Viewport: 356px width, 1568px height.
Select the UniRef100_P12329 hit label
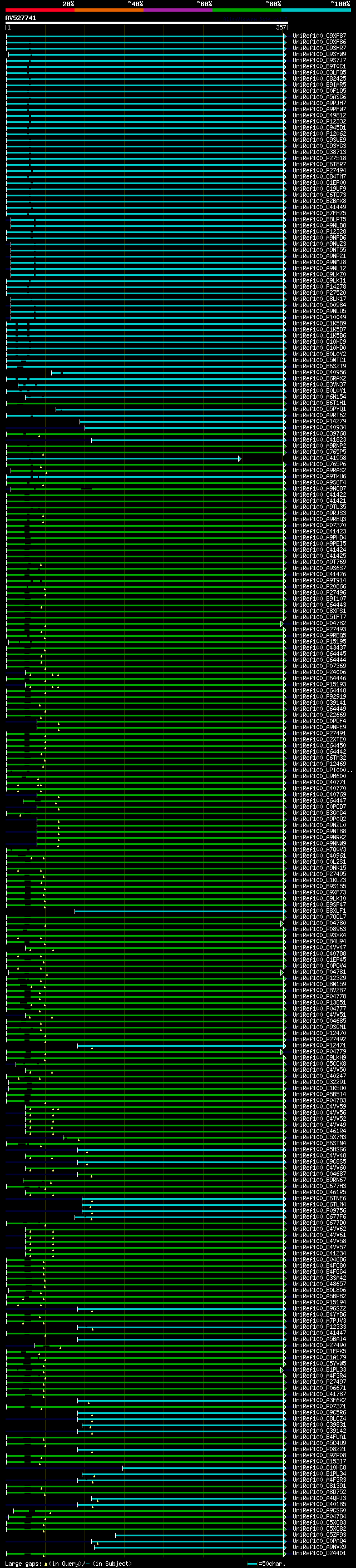tap(319, 978)
